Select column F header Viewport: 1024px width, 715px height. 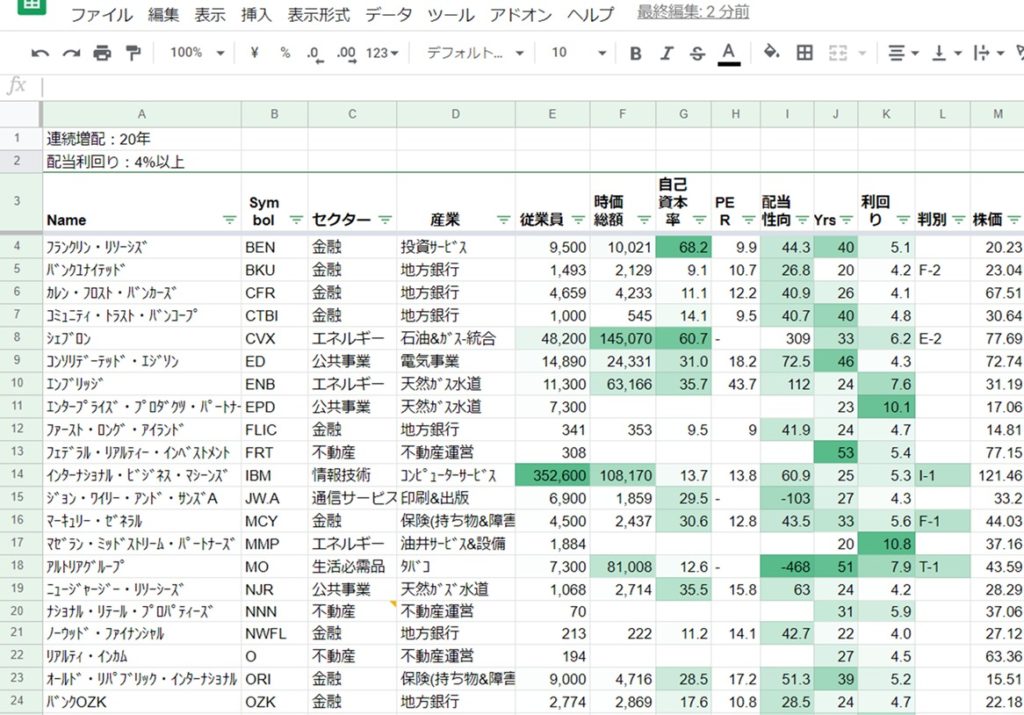click(x=622, y=114)
